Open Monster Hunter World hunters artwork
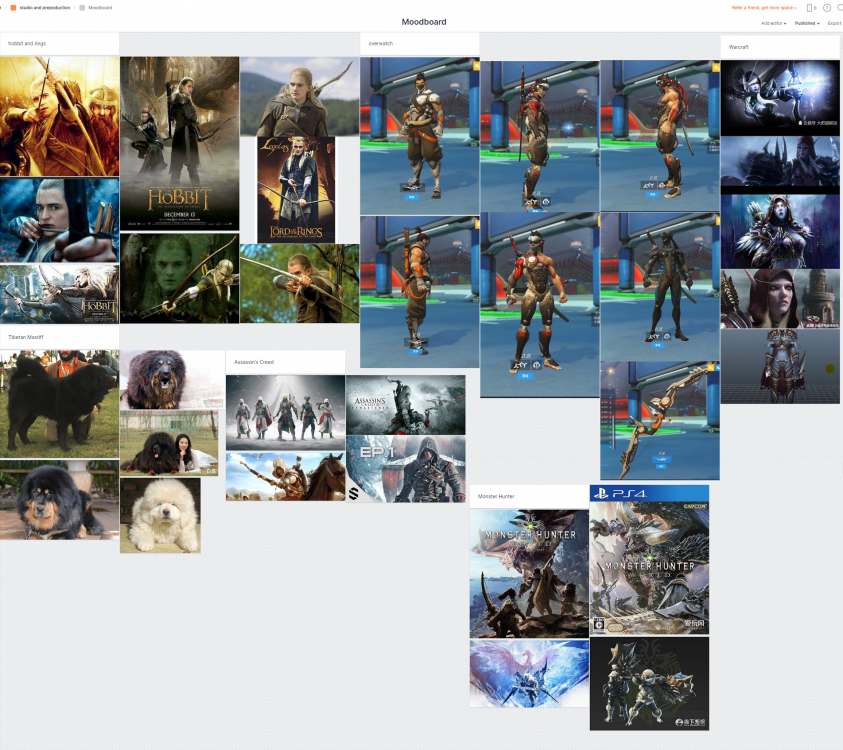 [x=529, y=574]
